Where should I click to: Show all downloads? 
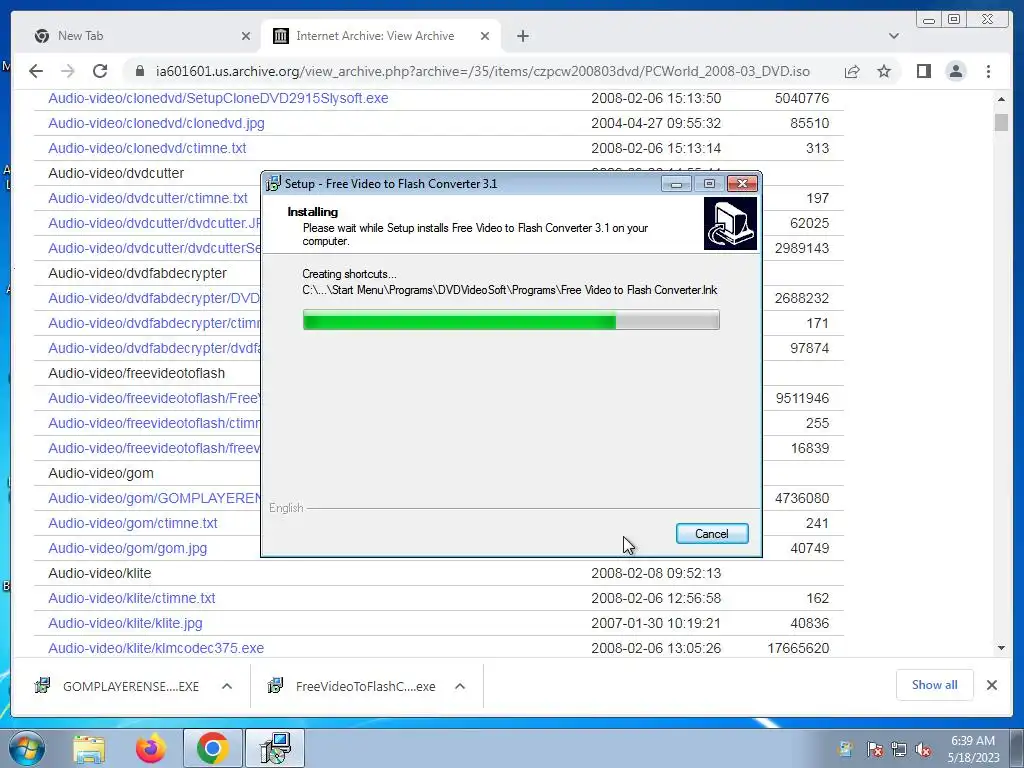(x=935, y=685)
